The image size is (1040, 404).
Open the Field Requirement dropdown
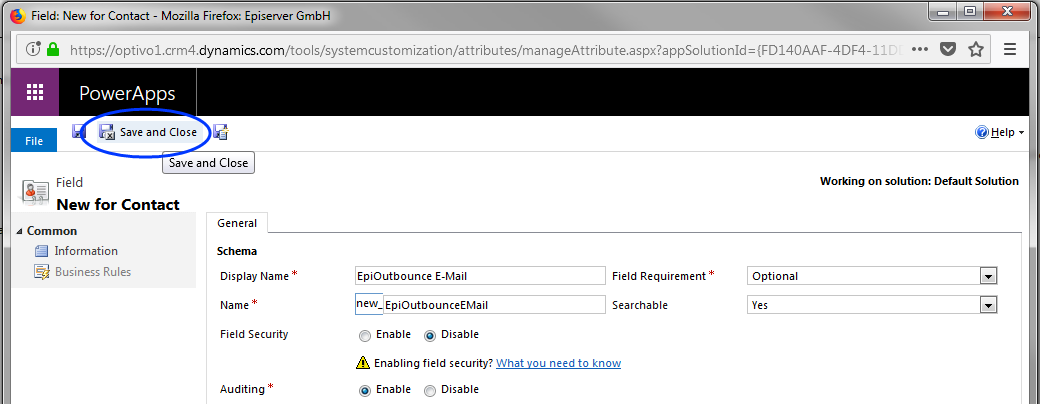coord(988,276)
